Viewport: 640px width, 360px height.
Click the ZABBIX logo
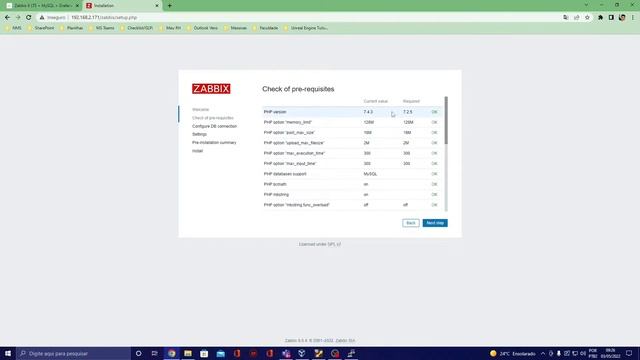pos(211,89)
